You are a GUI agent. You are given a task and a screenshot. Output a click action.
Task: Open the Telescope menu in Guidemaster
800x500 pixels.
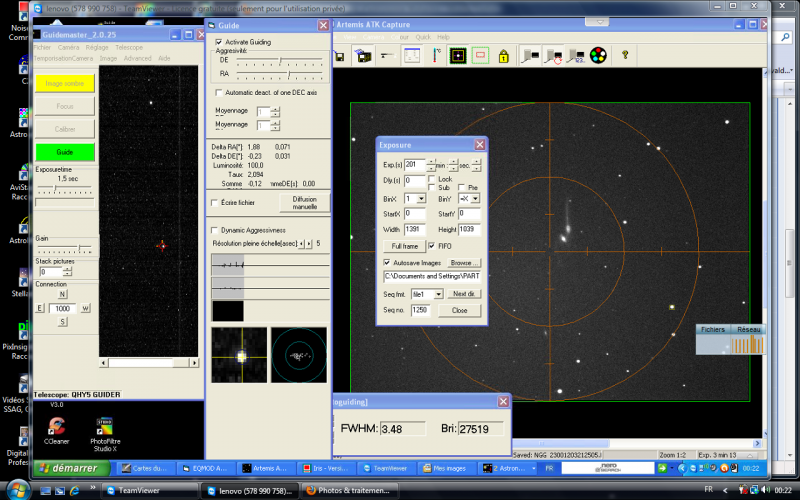[128, 47]
